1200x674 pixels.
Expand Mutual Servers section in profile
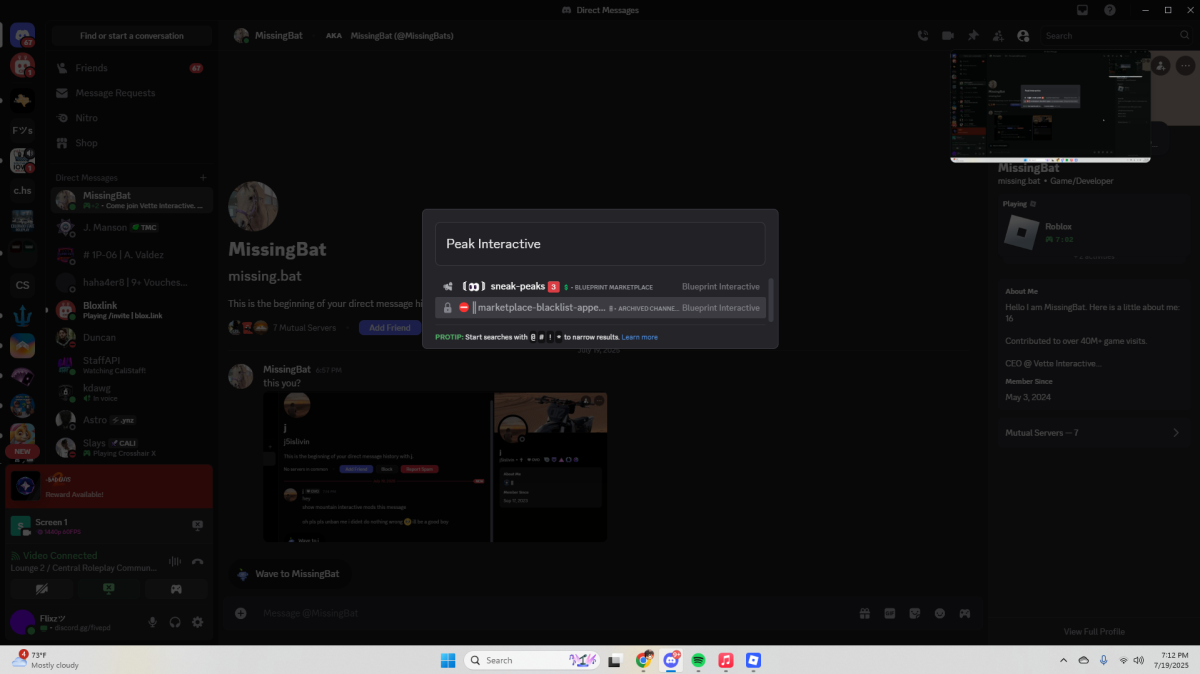point(1092,433)
